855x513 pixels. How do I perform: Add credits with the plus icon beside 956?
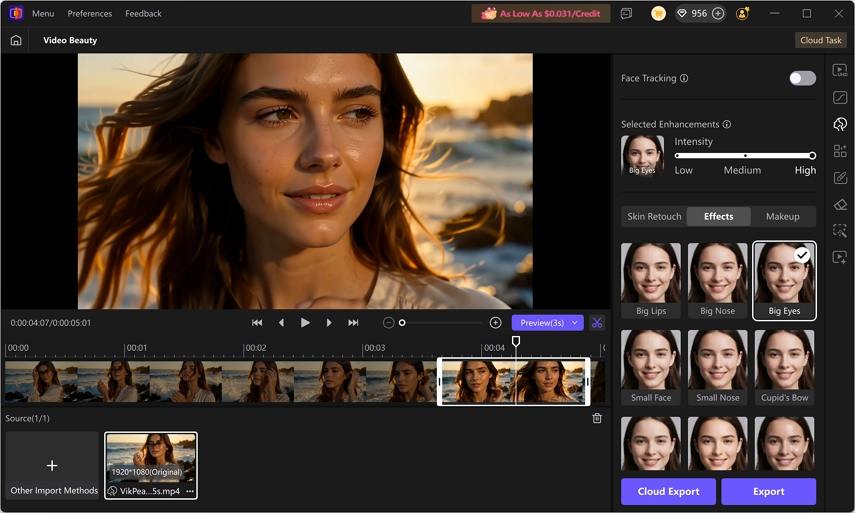click(x=718, y=14)
